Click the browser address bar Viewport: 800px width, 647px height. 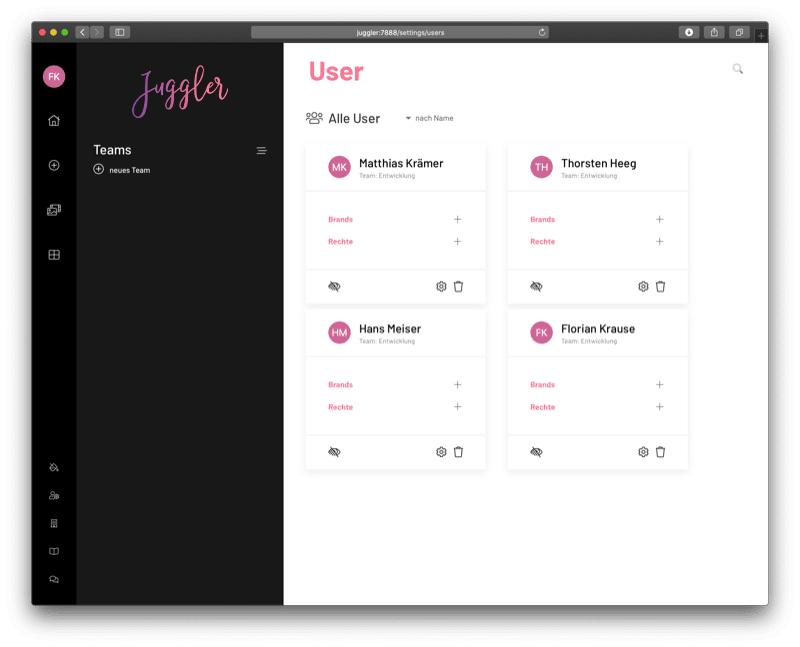click(400, 32)
